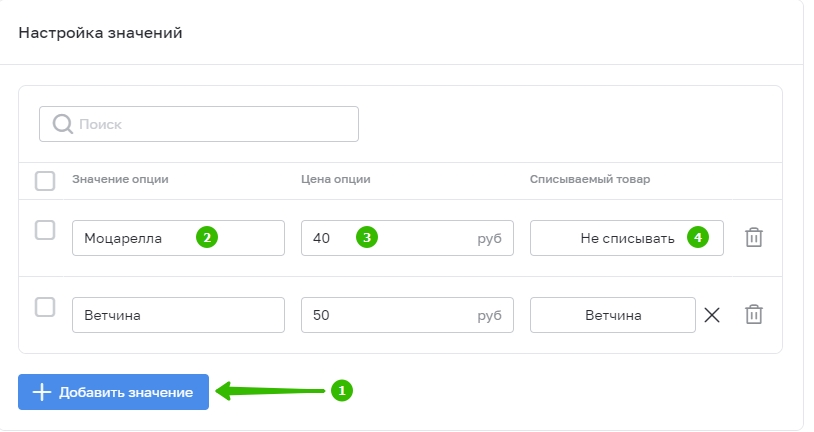This screenshot has height=432, width=814.
Task: Click the Значение опции column header
Action: tap(120, 179)
